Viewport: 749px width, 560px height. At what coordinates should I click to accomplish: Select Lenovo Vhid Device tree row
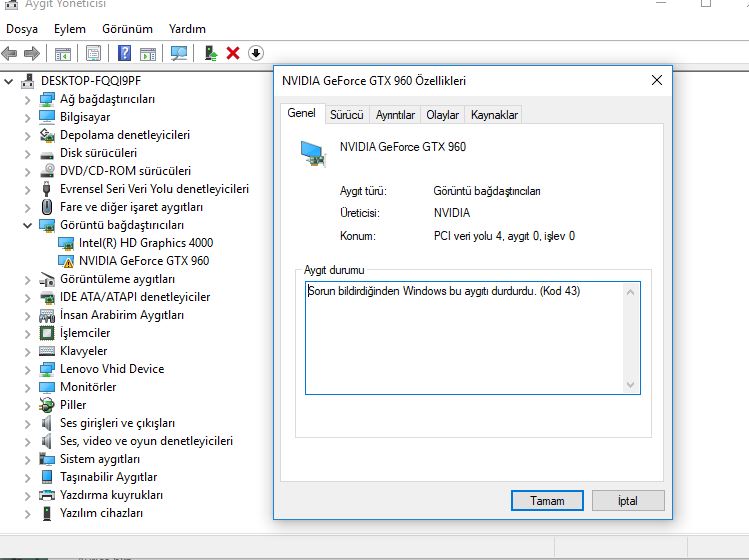112,369
